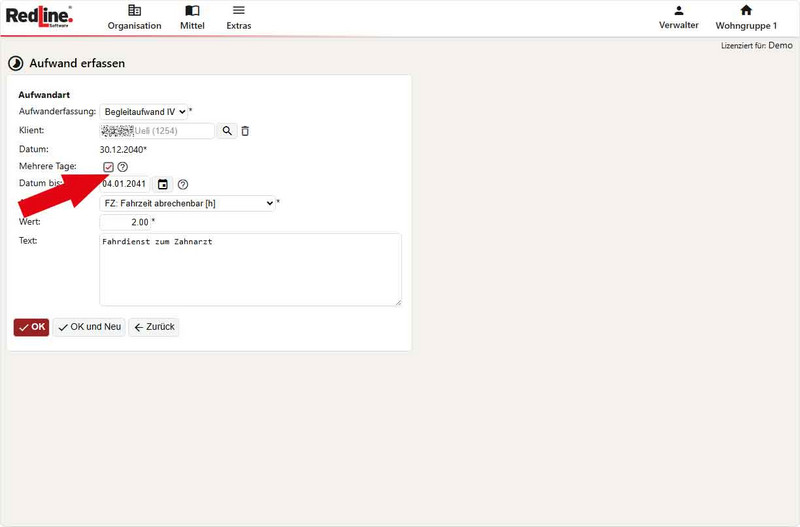Screen dimensions: 800x527
Task: Click the trash icon beside Klient
Action: pyautogui.click(x=245, y=131)
